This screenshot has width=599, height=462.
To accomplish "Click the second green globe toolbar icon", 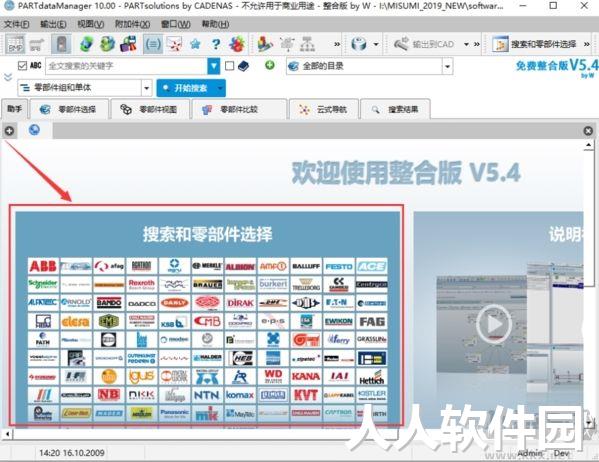I will pyautogui.click(x=107, y=44).
